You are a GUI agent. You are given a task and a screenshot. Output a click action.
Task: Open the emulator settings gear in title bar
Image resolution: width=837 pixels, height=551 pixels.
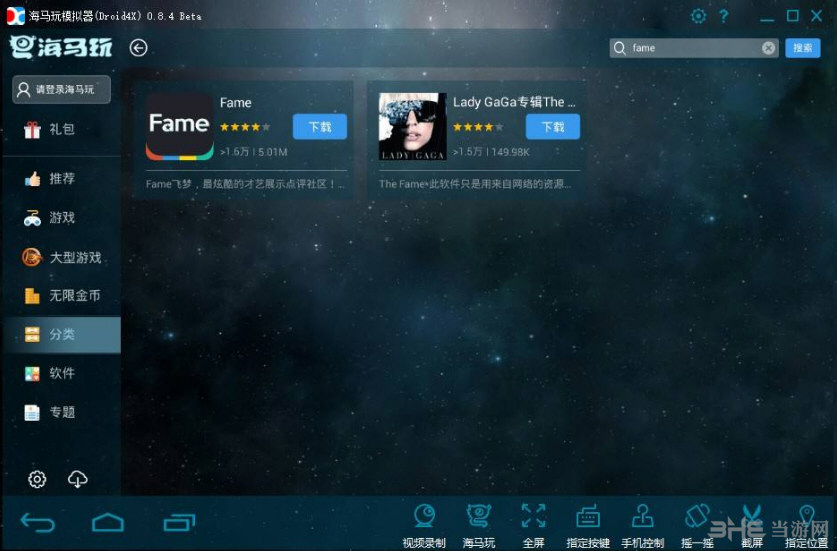click(x=698, y=15)
